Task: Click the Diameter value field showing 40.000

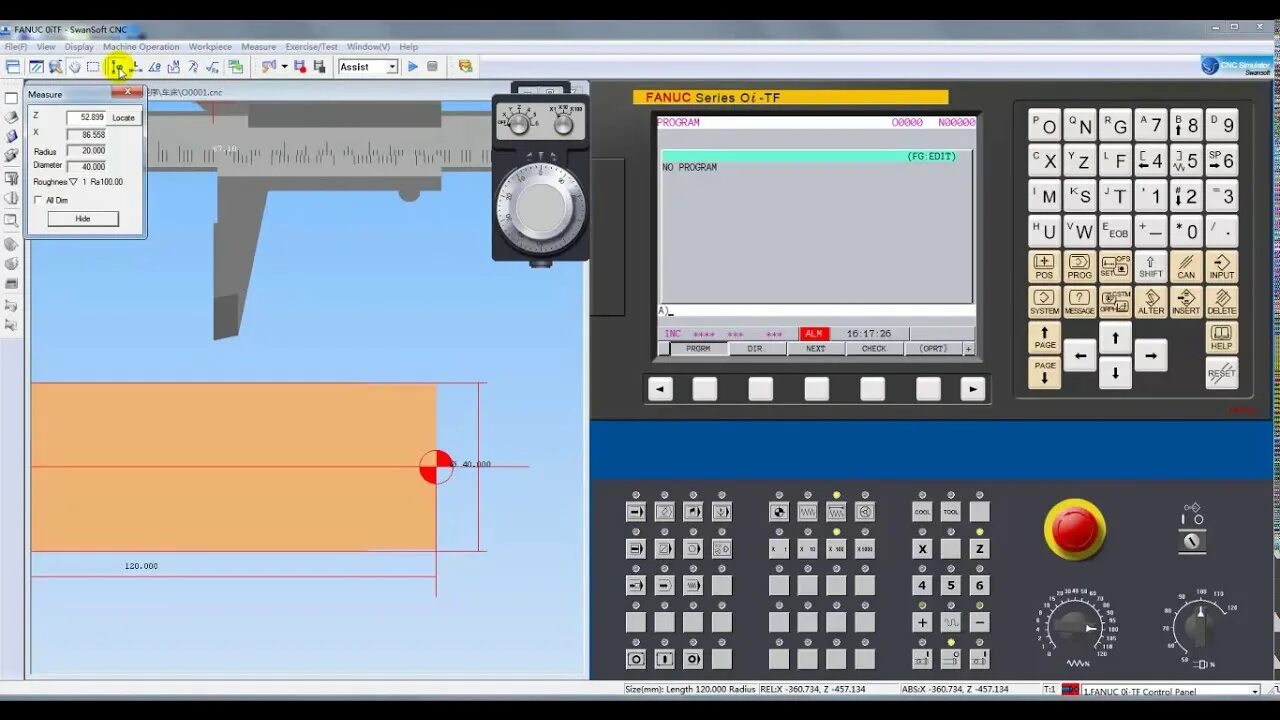Action: [86, 166]
